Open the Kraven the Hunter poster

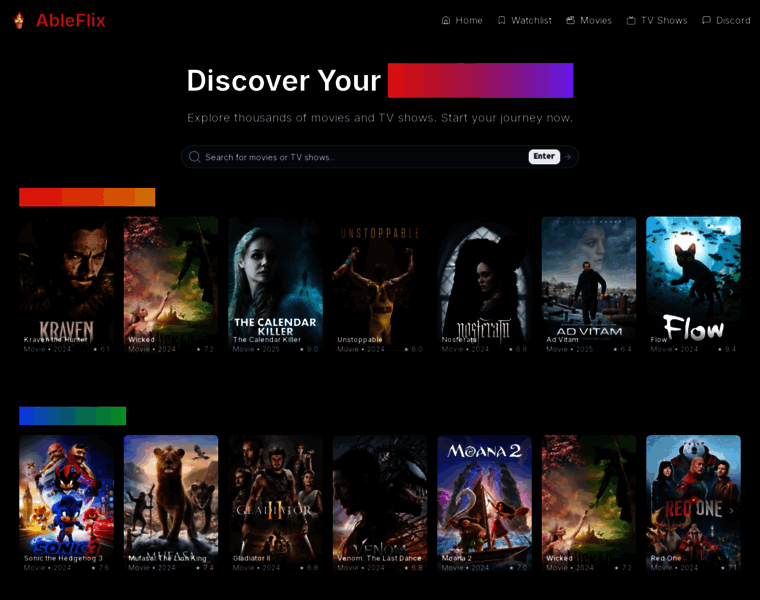coord(66,286)
